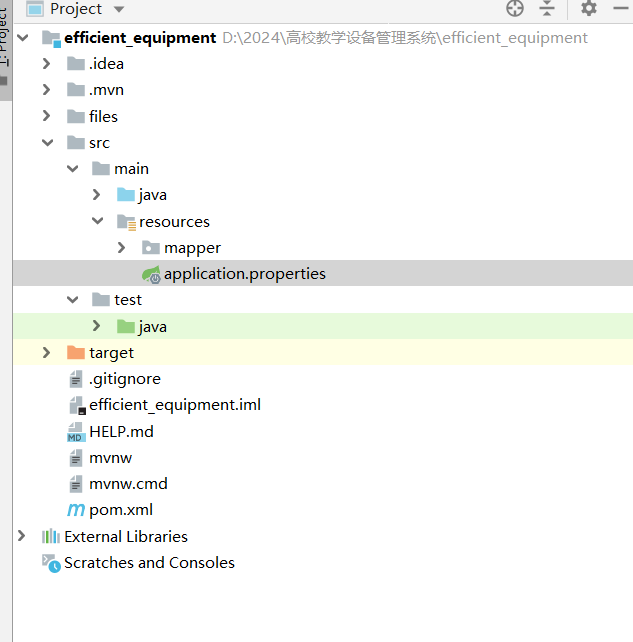The width and height of the screenshot is (633, 642).
Task: Click the locate/select opened file crosshair icon
Action: point(515,9)
